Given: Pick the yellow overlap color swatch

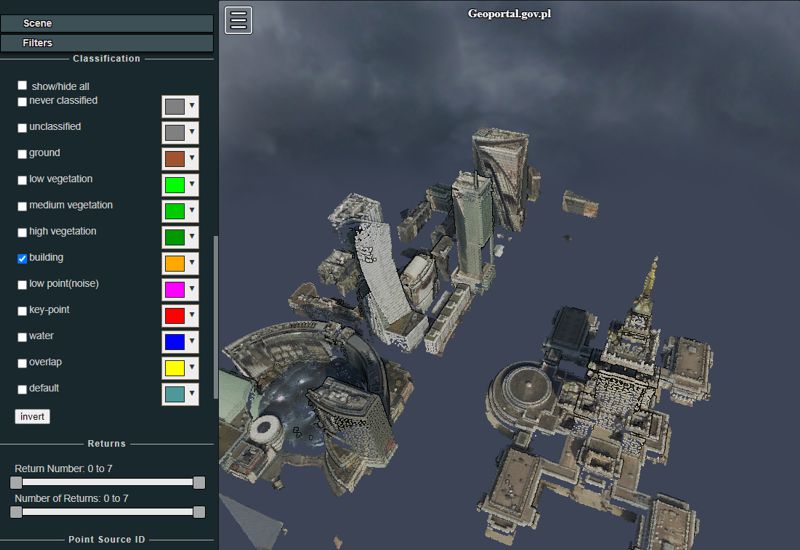Looking at the screenshot, I should (x=175, y=368).
